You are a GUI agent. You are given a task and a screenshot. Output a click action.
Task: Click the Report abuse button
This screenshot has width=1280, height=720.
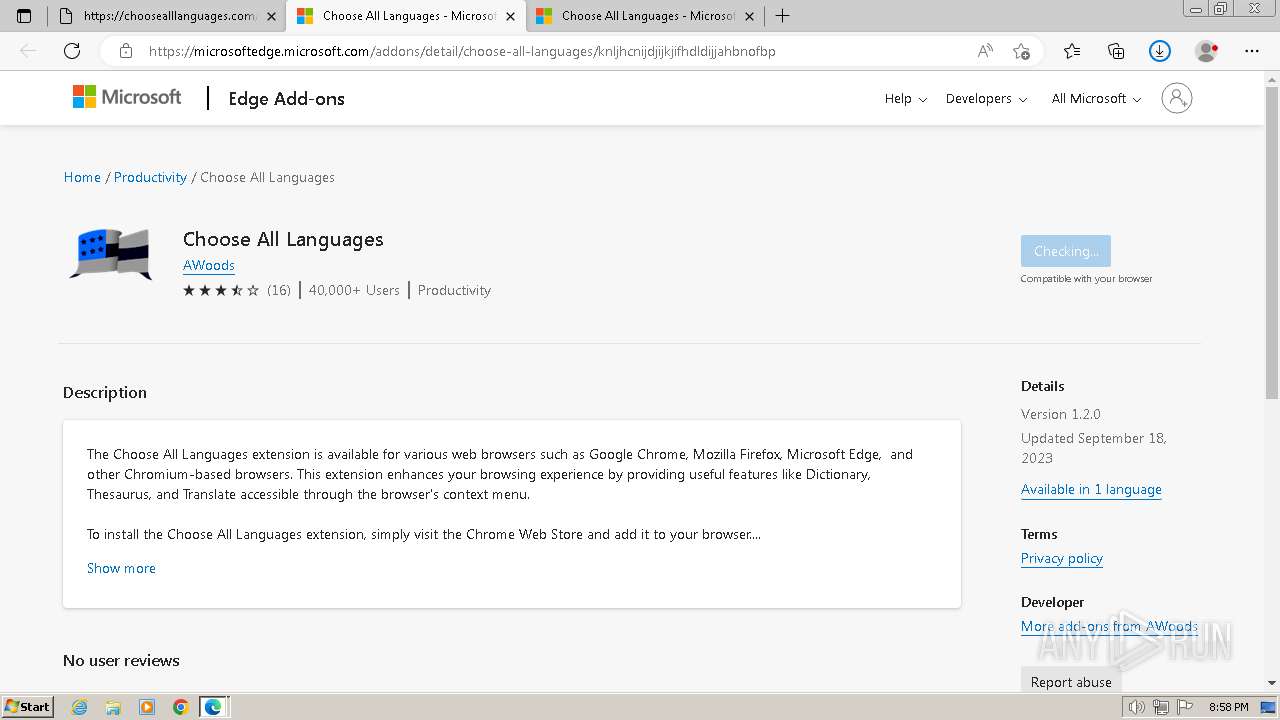[1071, 681]
